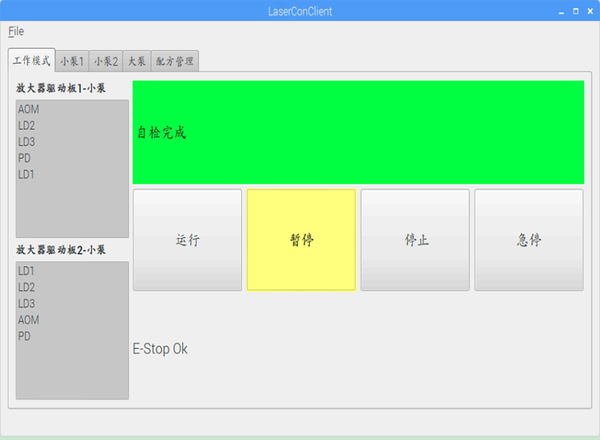Click the 急停 emergency stop button

(529, 240)
